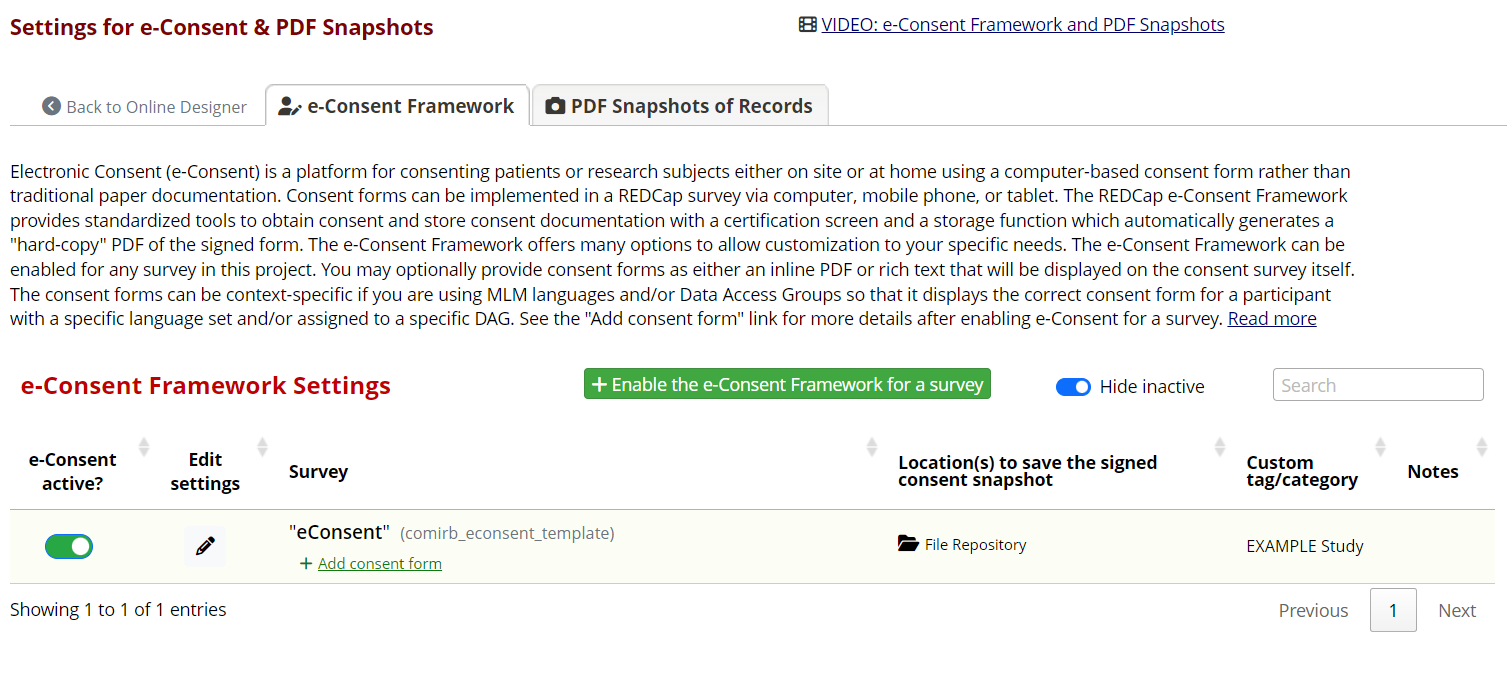The height and width of the screenshot is (675, 1507).
Task: Click the pencil Edit settings icon
Action: point(205,546)
